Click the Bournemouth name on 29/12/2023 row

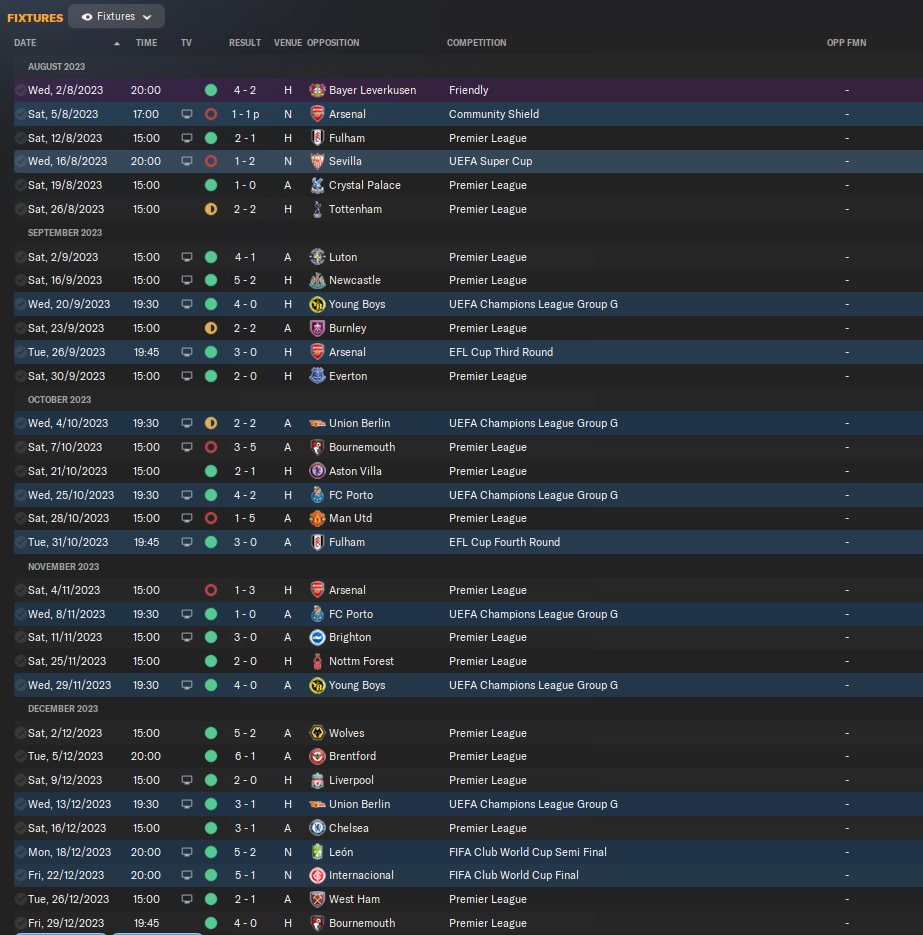pos(362,923)
